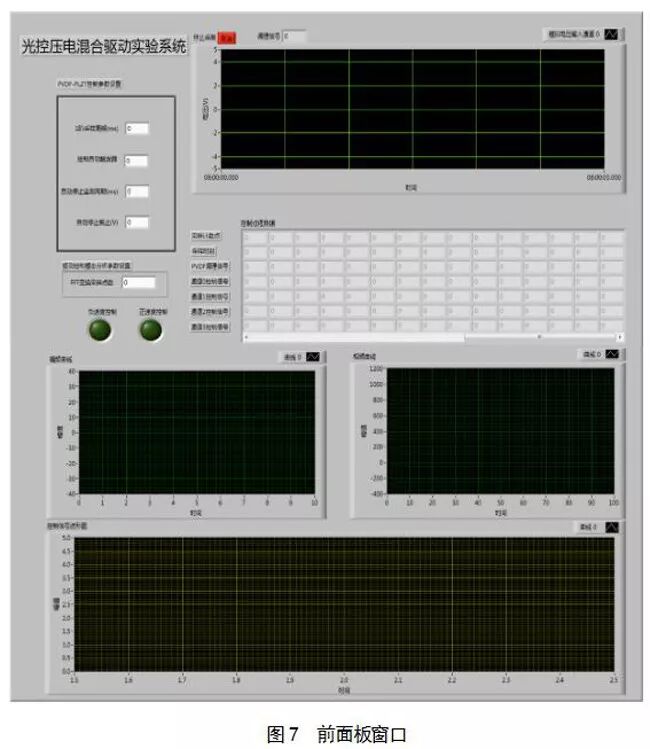Click the 光控压电混合驱动实验系统 title label

[x=104, y=46]
